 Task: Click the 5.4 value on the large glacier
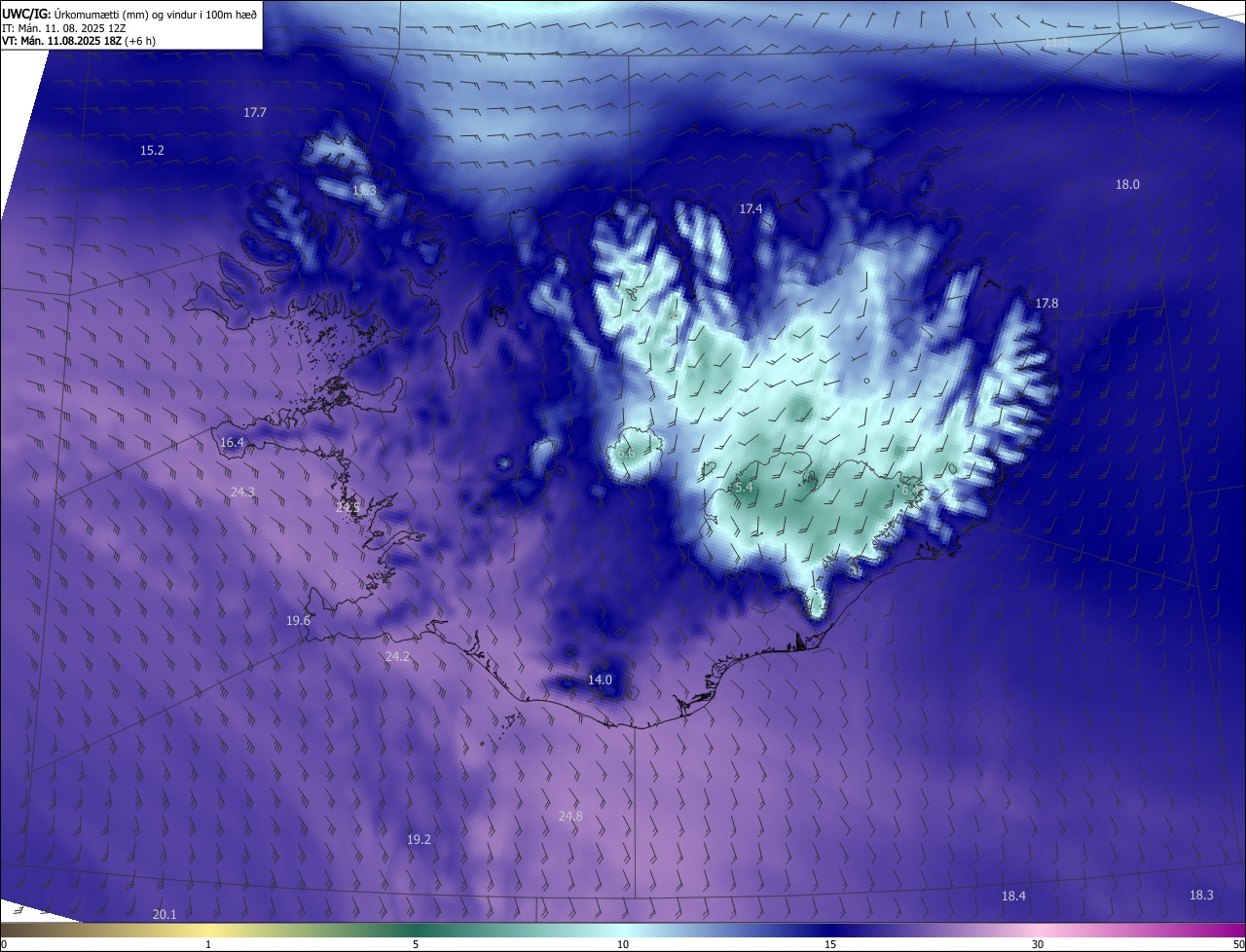pos(744,488)
